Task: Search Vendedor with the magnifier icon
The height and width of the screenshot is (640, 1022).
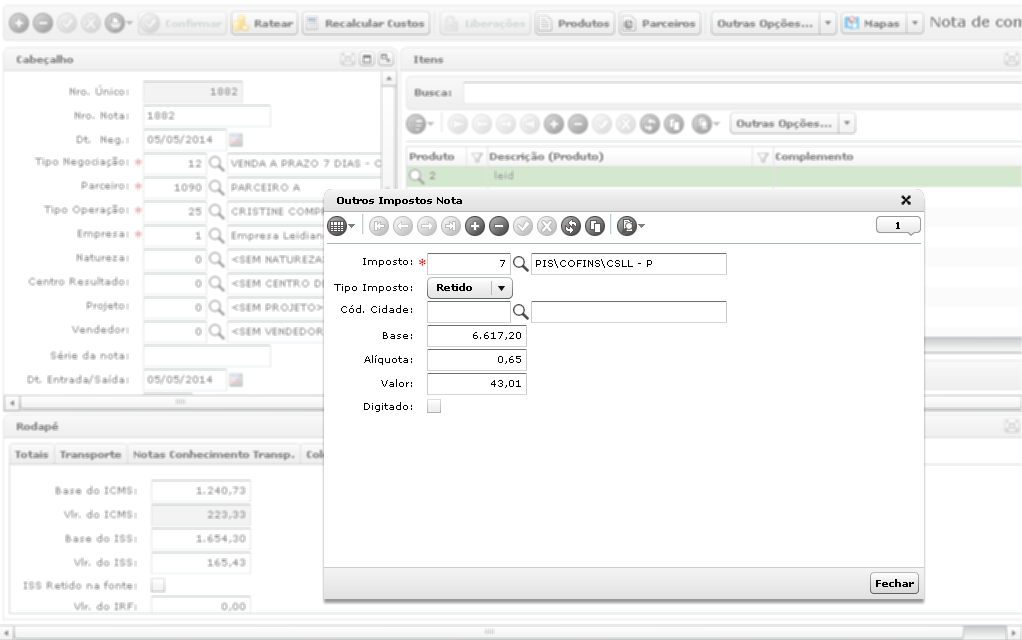Action: click(216, 331)
